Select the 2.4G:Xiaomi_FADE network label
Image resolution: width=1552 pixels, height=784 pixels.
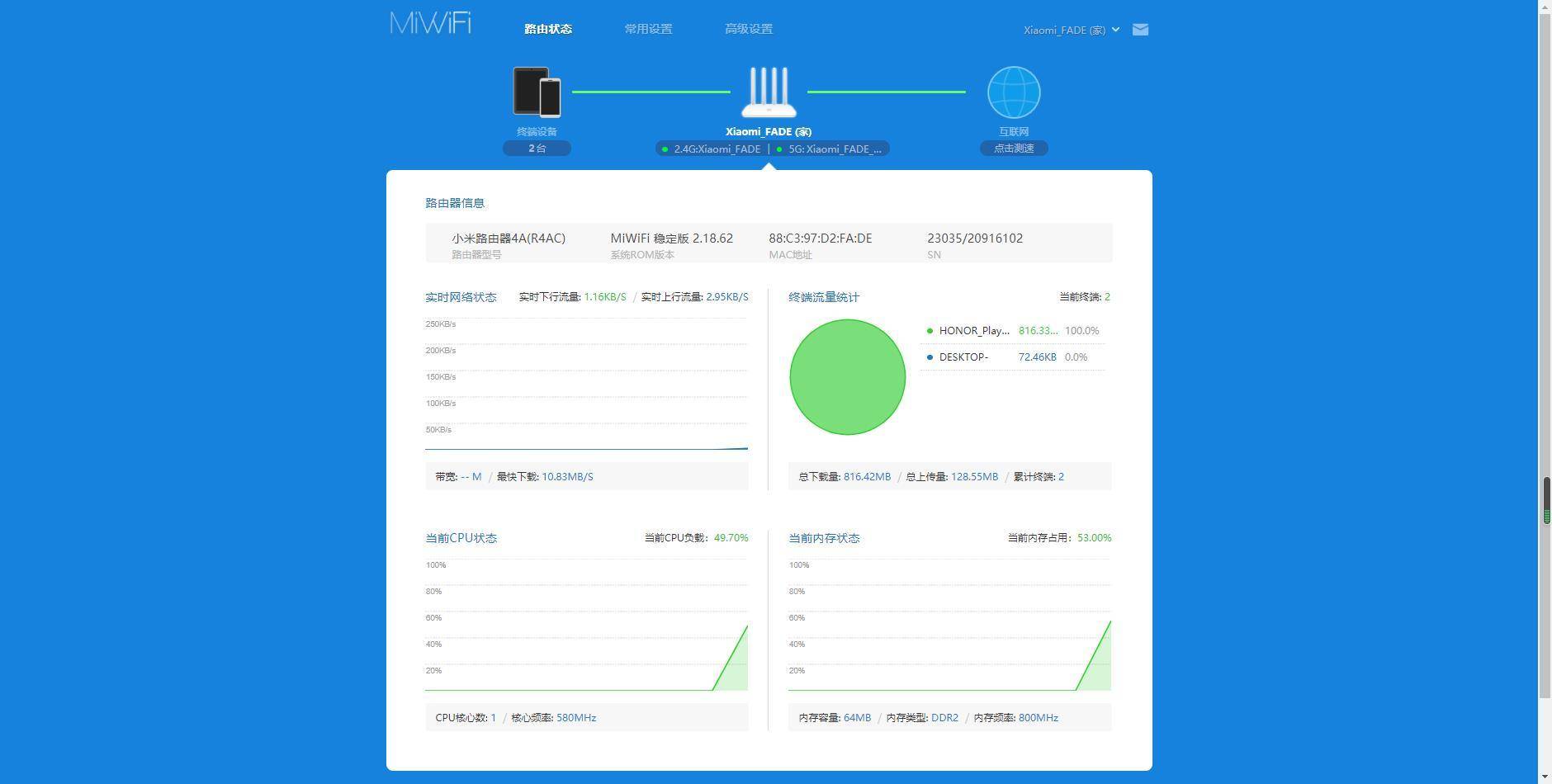point(716,149)
